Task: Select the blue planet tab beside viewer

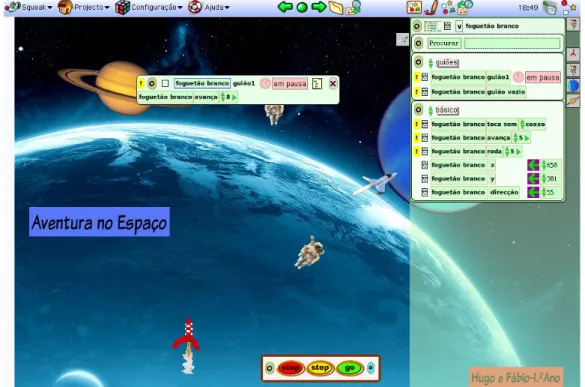Action: 573,85
